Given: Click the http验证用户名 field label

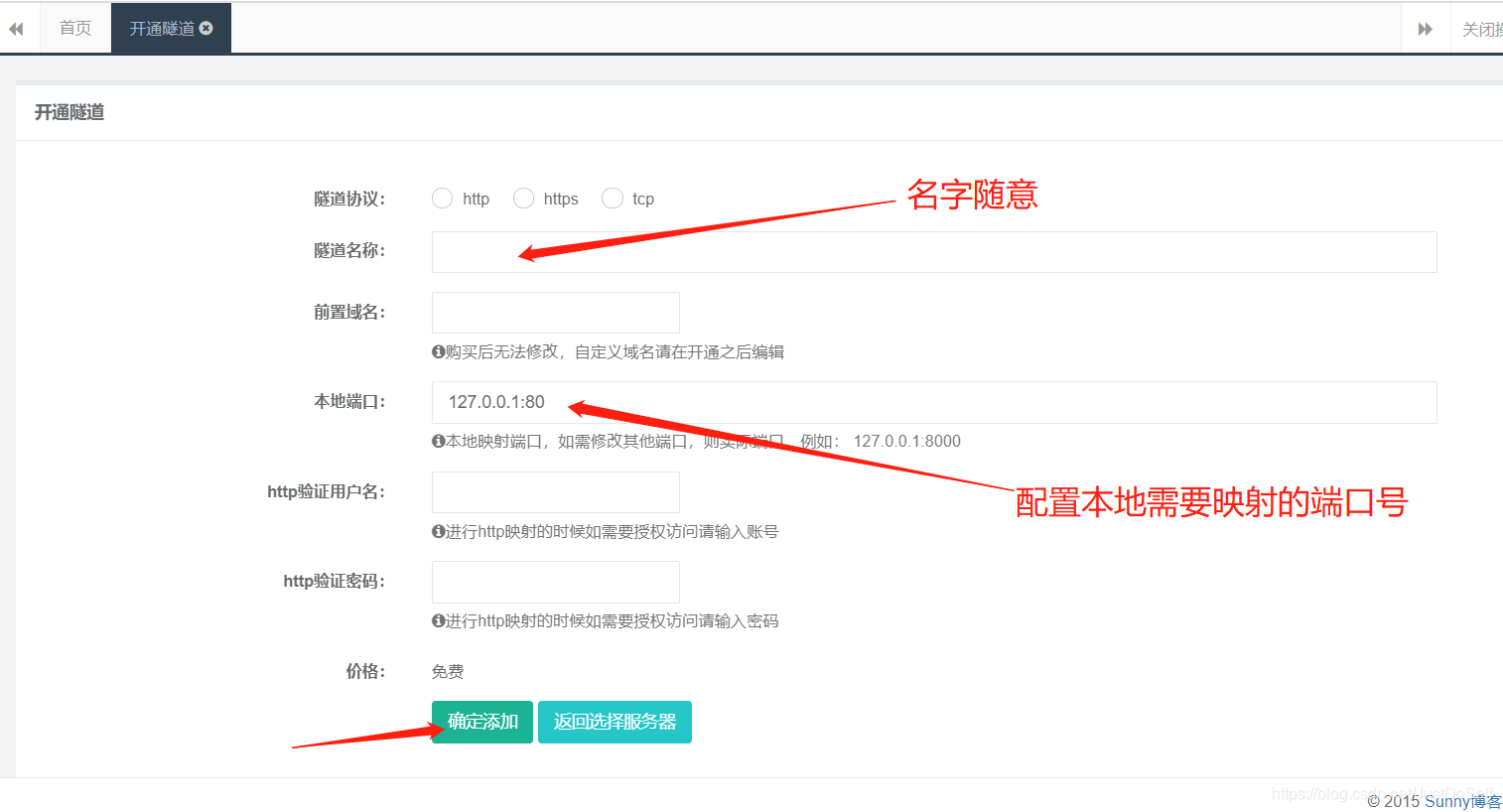Looking at the screenshot, I should coord(327,491).
